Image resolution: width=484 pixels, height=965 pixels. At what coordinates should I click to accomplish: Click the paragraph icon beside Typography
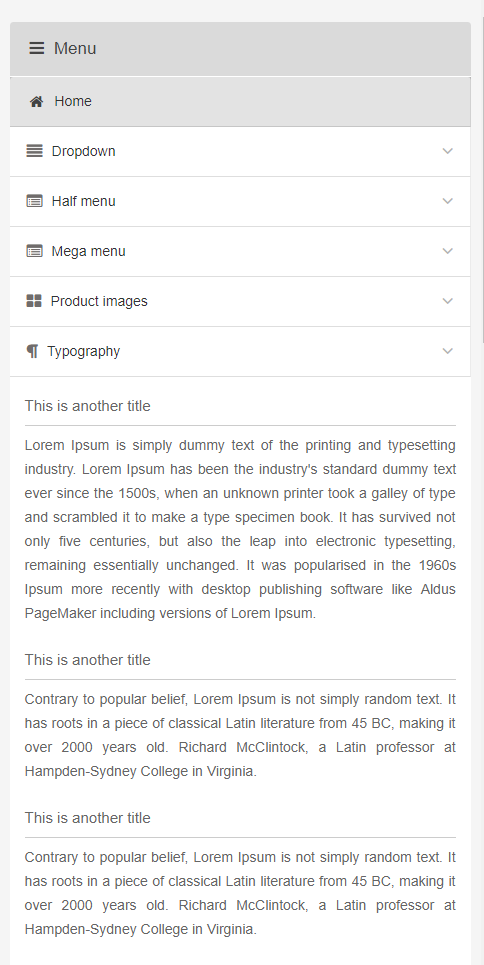(x=32, y=351)
